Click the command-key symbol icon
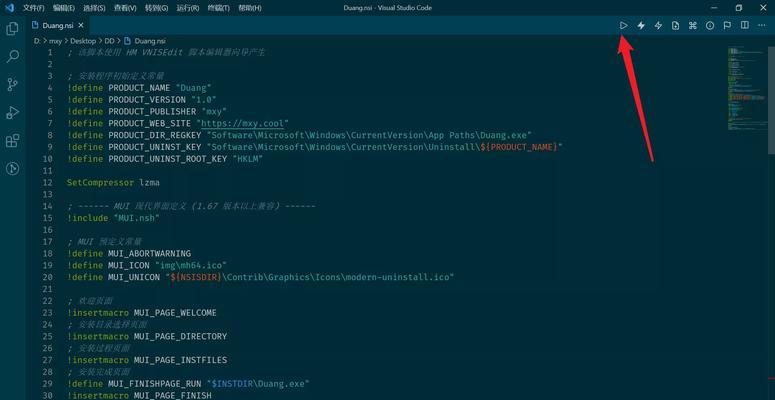 coord(692,26)
